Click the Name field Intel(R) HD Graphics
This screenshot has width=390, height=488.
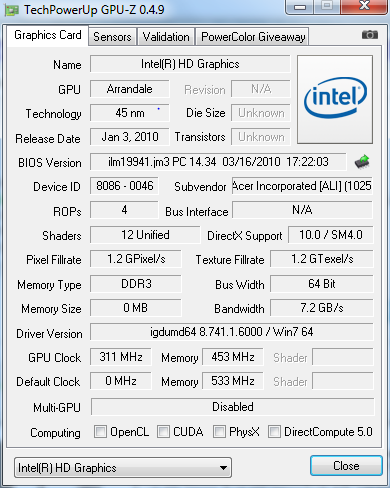pyautogui.click(x=190, y=64)
